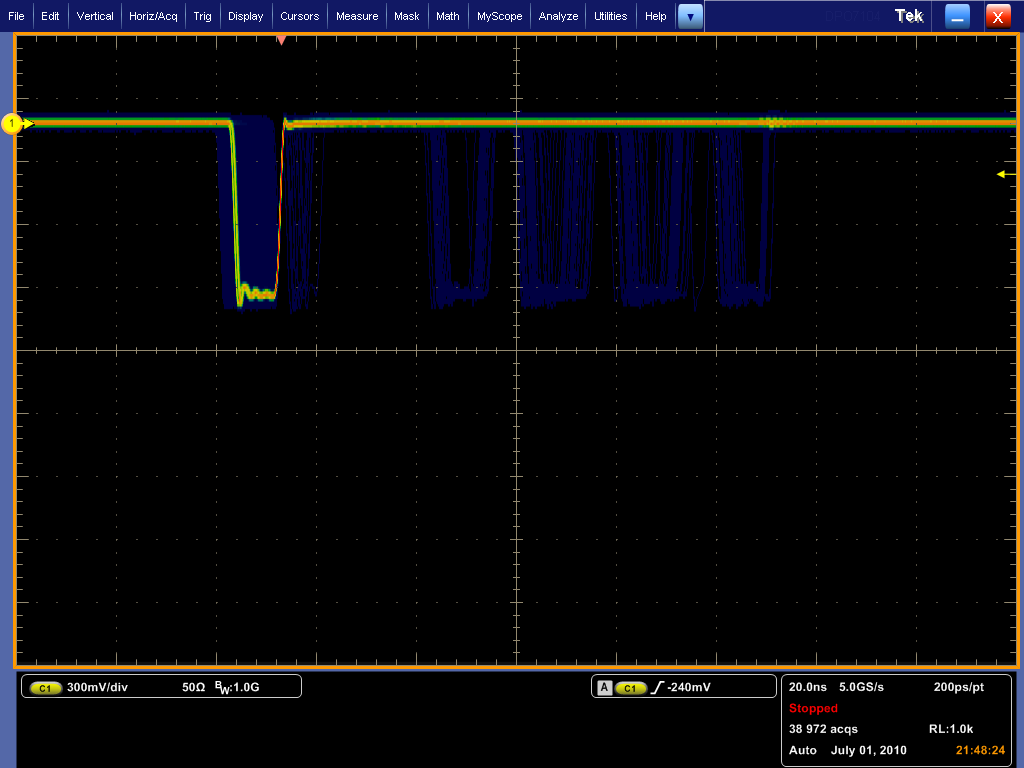
Task: Click the Tek logo in title bar
Action: [909, 16]
